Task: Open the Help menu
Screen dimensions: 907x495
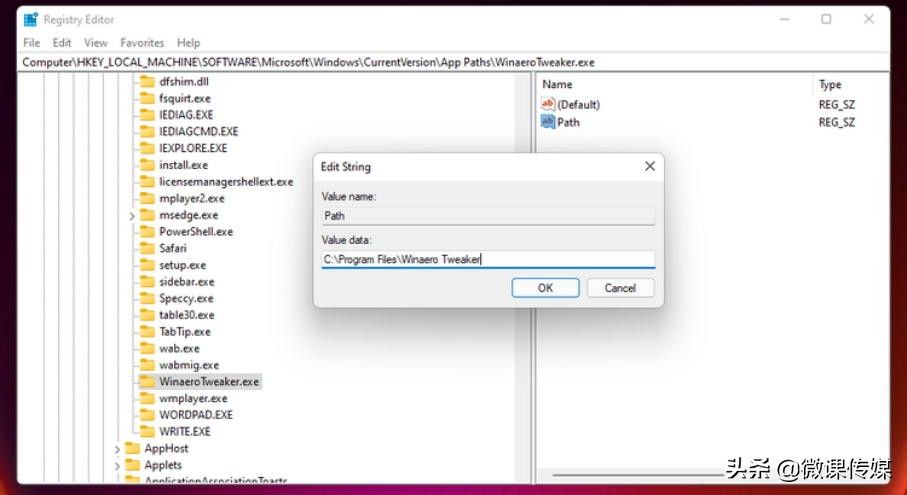Action: point(188,43)
